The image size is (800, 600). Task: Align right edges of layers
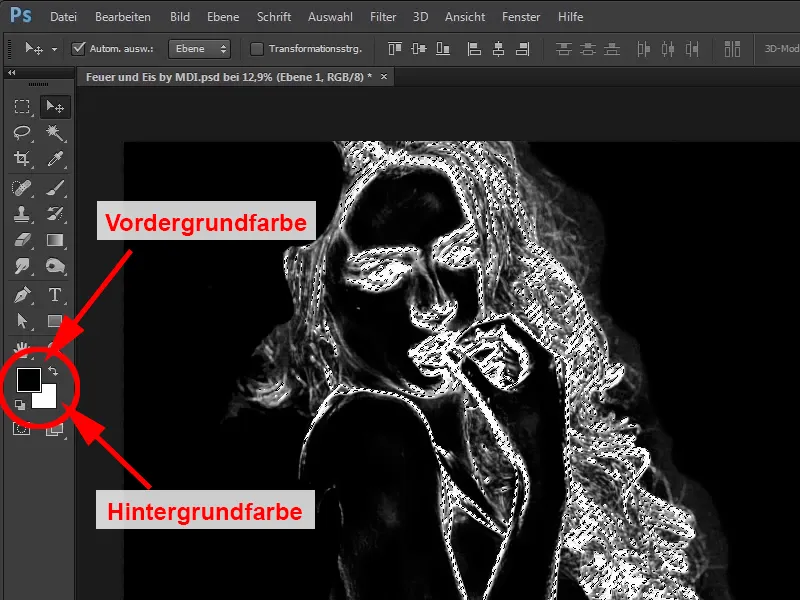pyautogui.click(x=522, y=49)
